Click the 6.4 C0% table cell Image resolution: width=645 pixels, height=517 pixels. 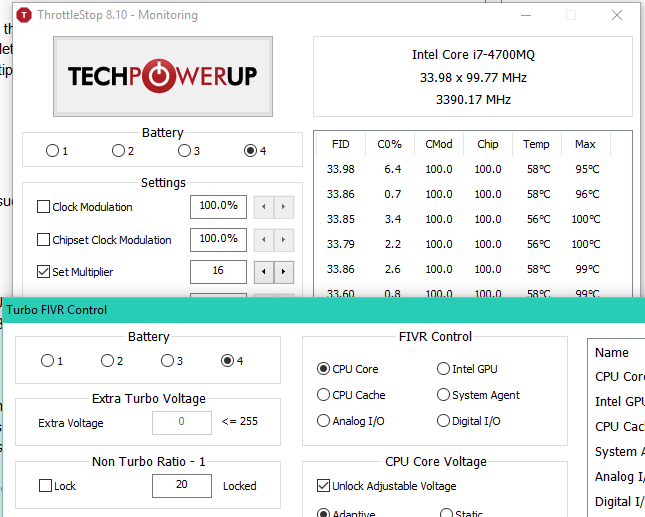(392, 169)
